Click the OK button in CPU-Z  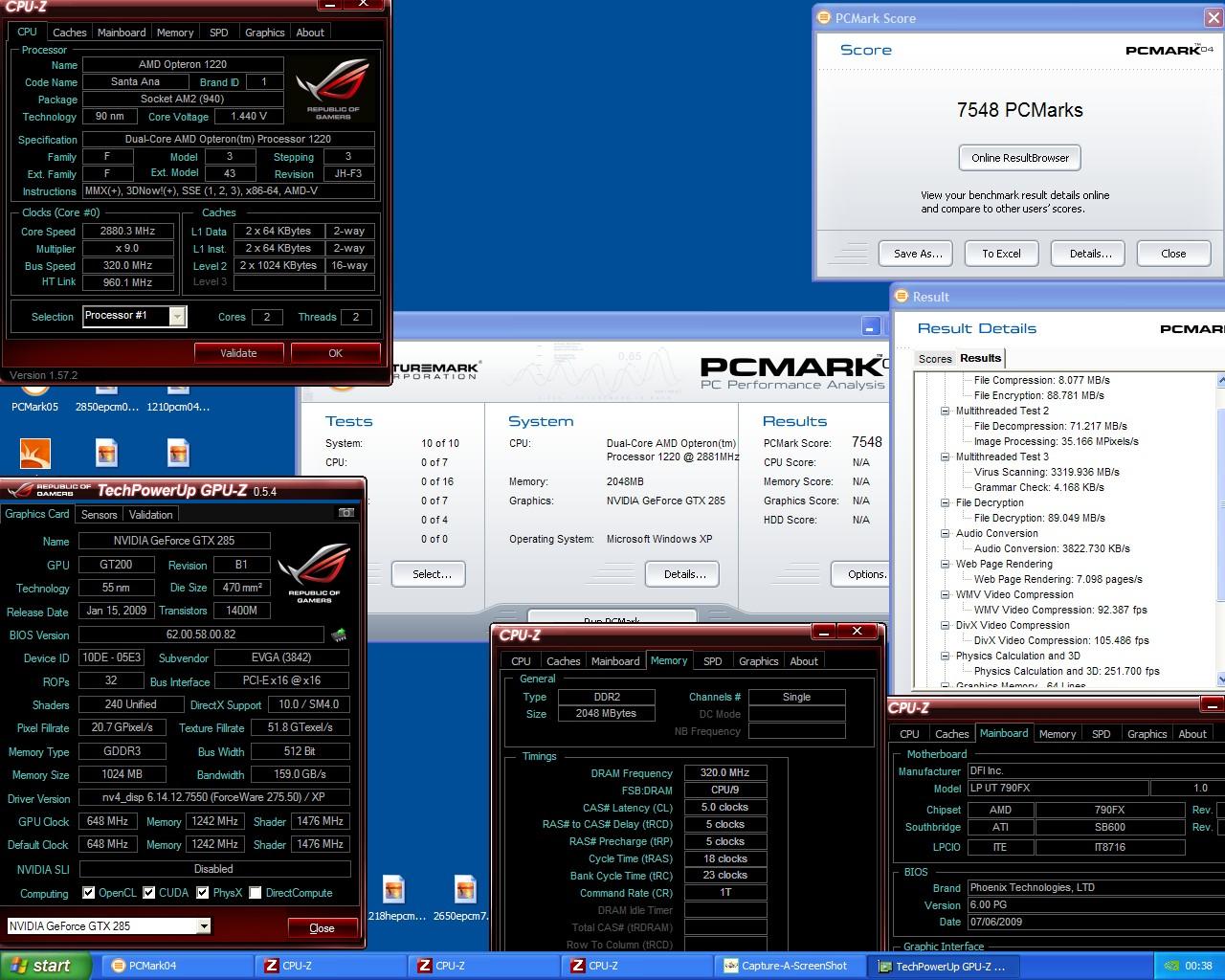pos(335,353)
